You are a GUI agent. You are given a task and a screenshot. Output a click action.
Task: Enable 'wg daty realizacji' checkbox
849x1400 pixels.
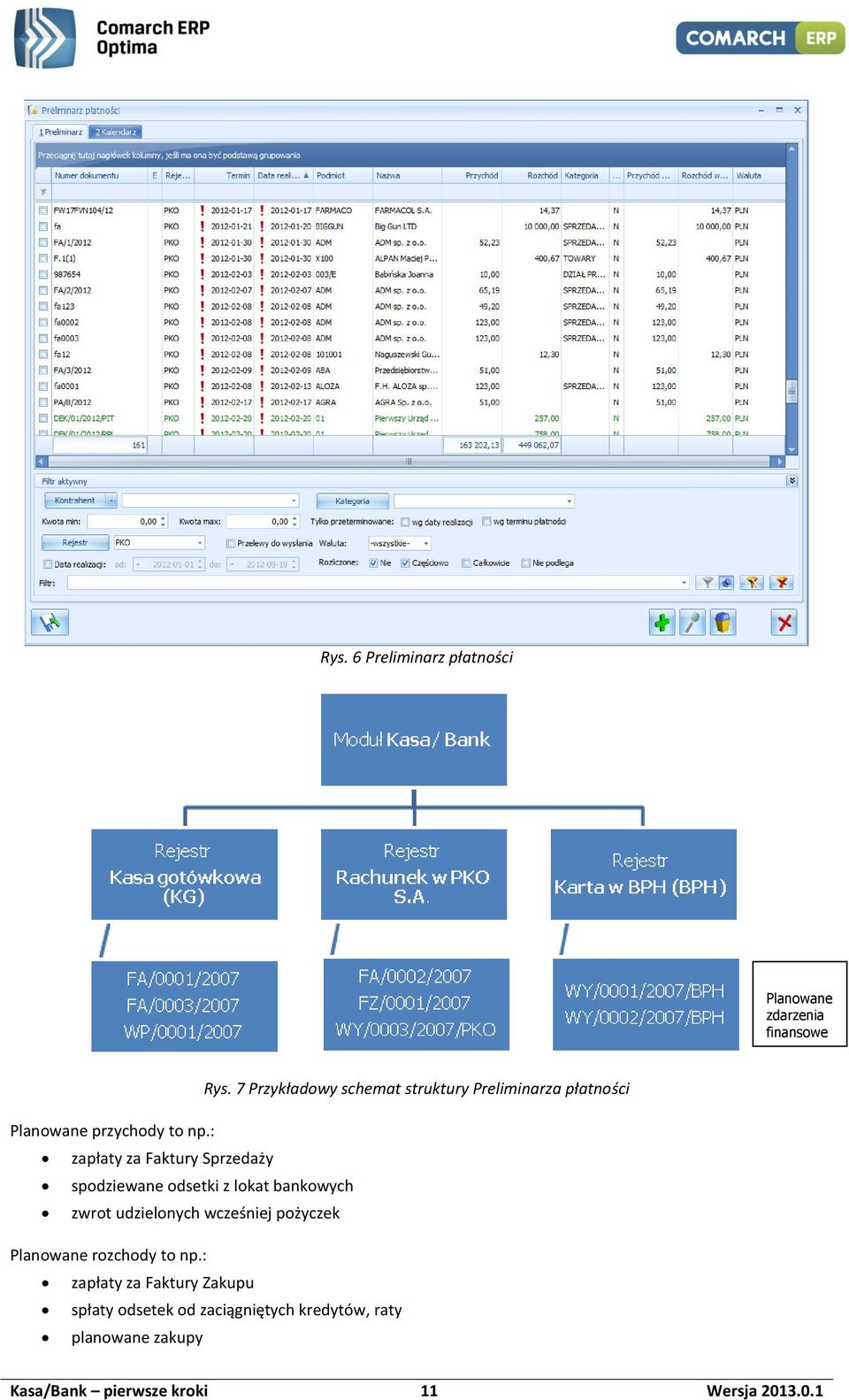click(x=405, y=523)
